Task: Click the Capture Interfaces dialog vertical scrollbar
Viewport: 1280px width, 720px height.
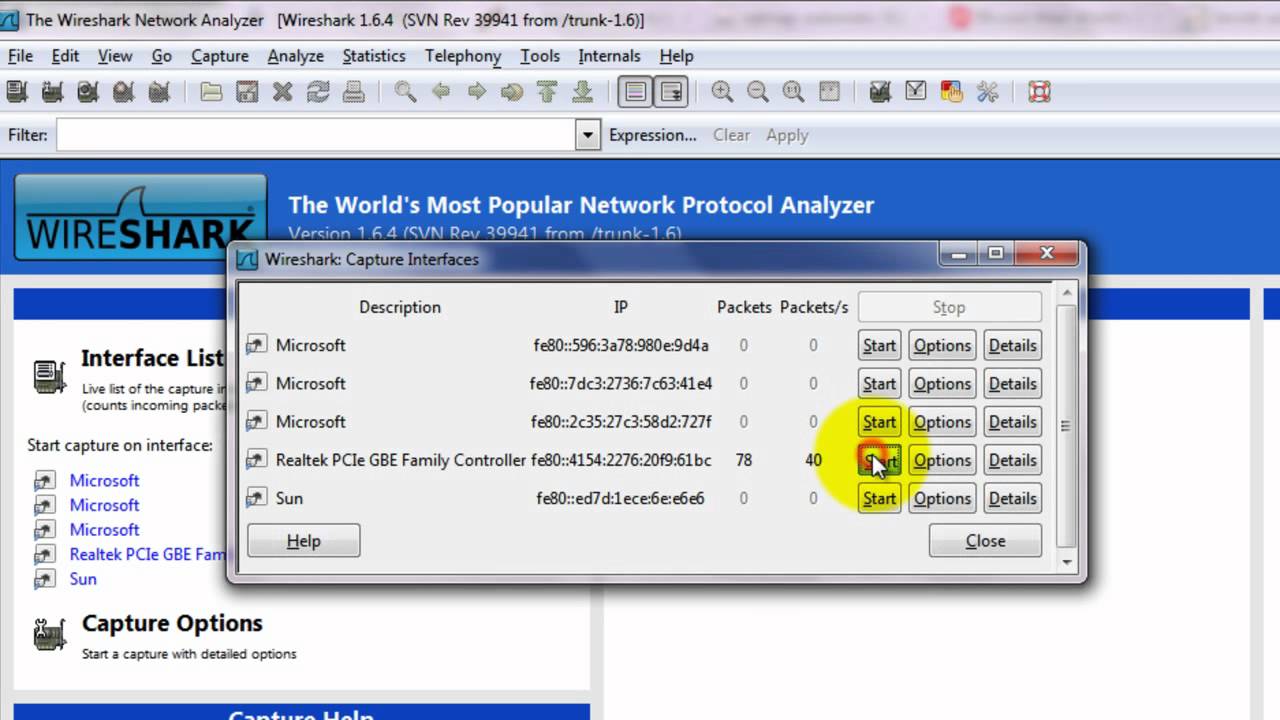Action: [x=1066, y=427]
